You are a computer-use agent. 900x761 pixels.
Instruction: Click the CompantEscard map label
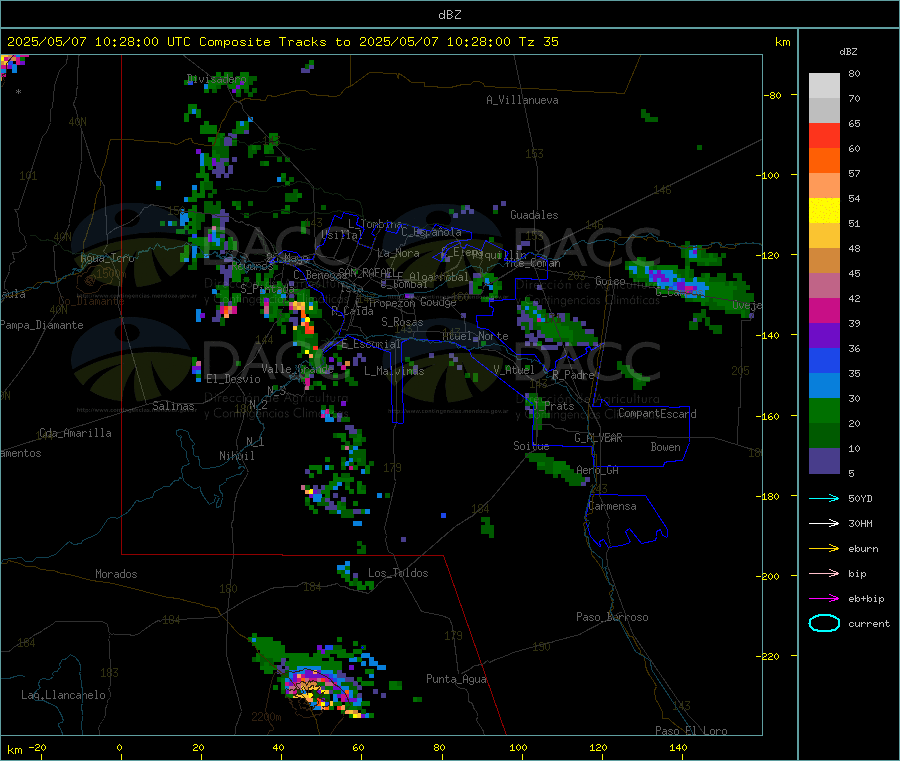pos(657,414)
